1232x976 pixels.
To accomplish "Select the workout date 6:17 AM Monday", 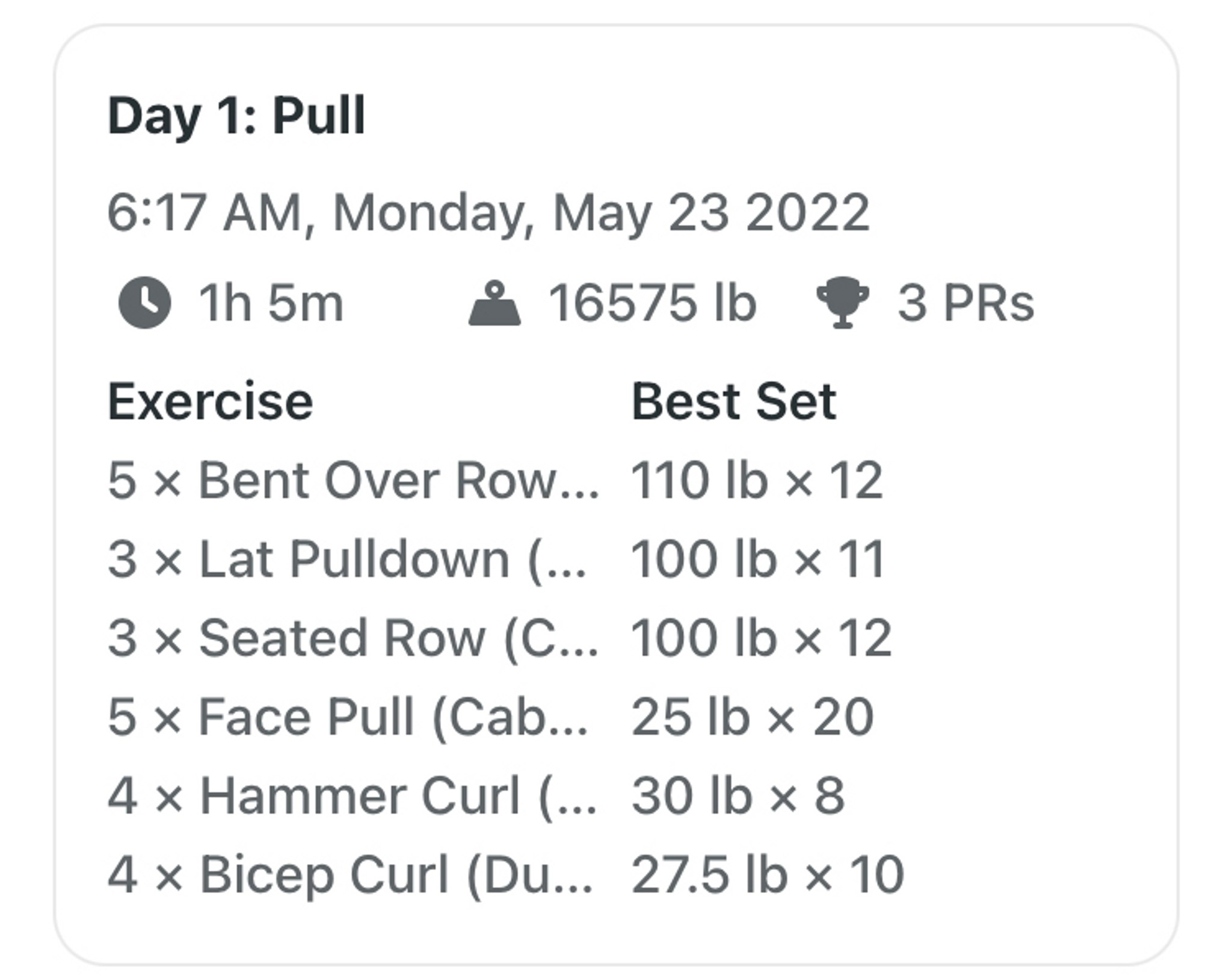I will [488, 214].
